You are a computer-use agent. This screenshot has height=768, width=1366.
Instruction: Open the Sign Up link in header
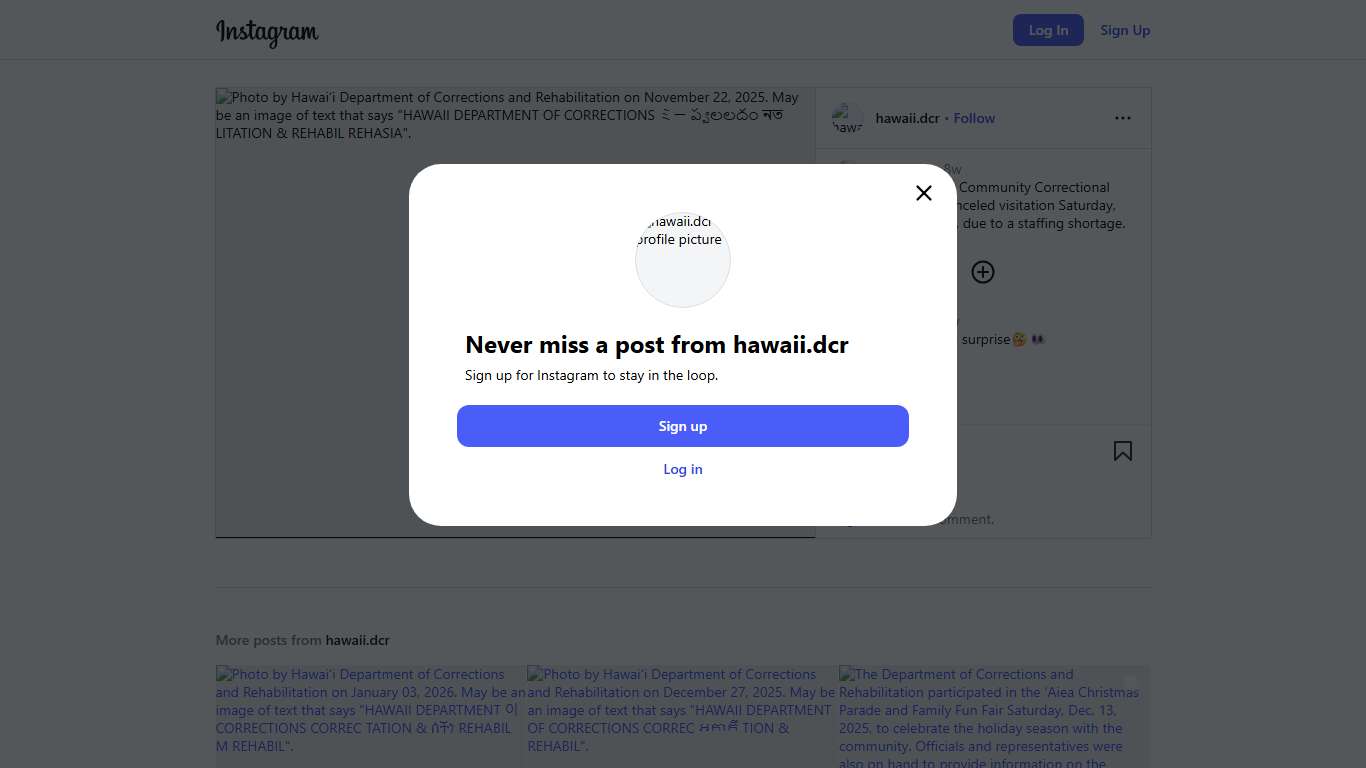click(x=1125, y=30)
